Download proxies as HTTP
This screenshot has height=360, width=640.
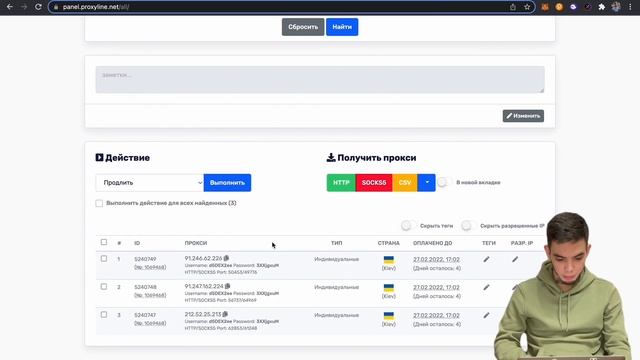coord(341,182)
